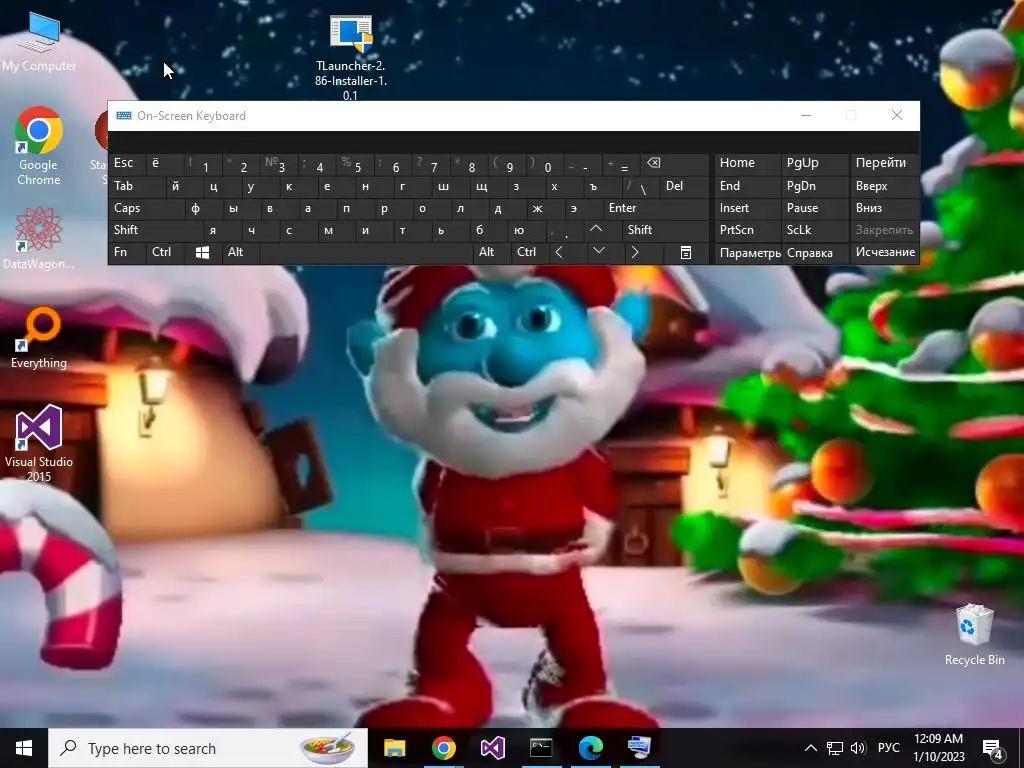Click the Перейти key
Screen dimensions: 1024x768
coord(885,163)
